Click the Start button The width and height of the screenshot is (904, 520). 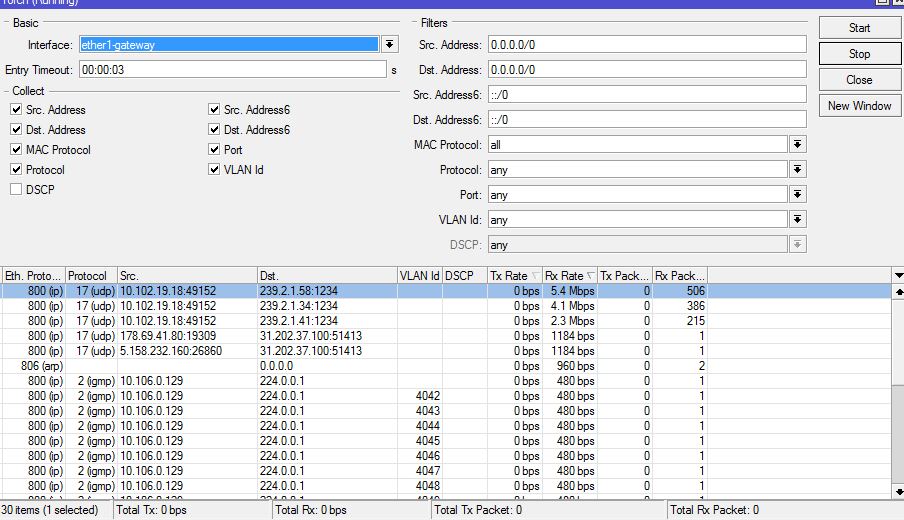[859, 28]
